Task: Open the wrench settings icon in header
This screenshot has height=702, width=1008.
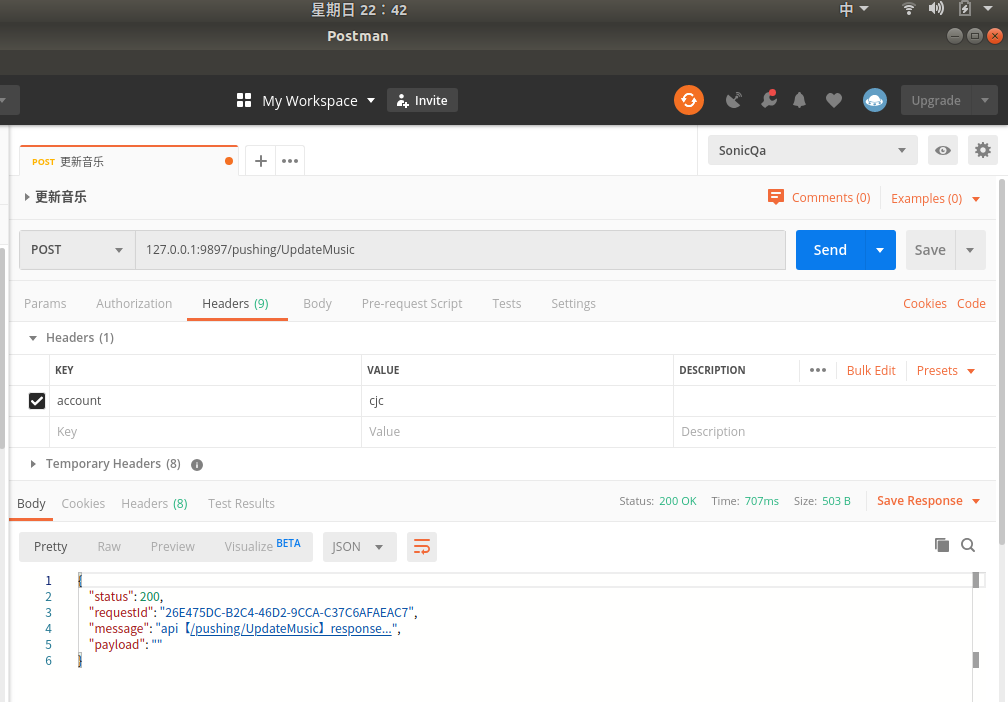Action: (769, 99)
